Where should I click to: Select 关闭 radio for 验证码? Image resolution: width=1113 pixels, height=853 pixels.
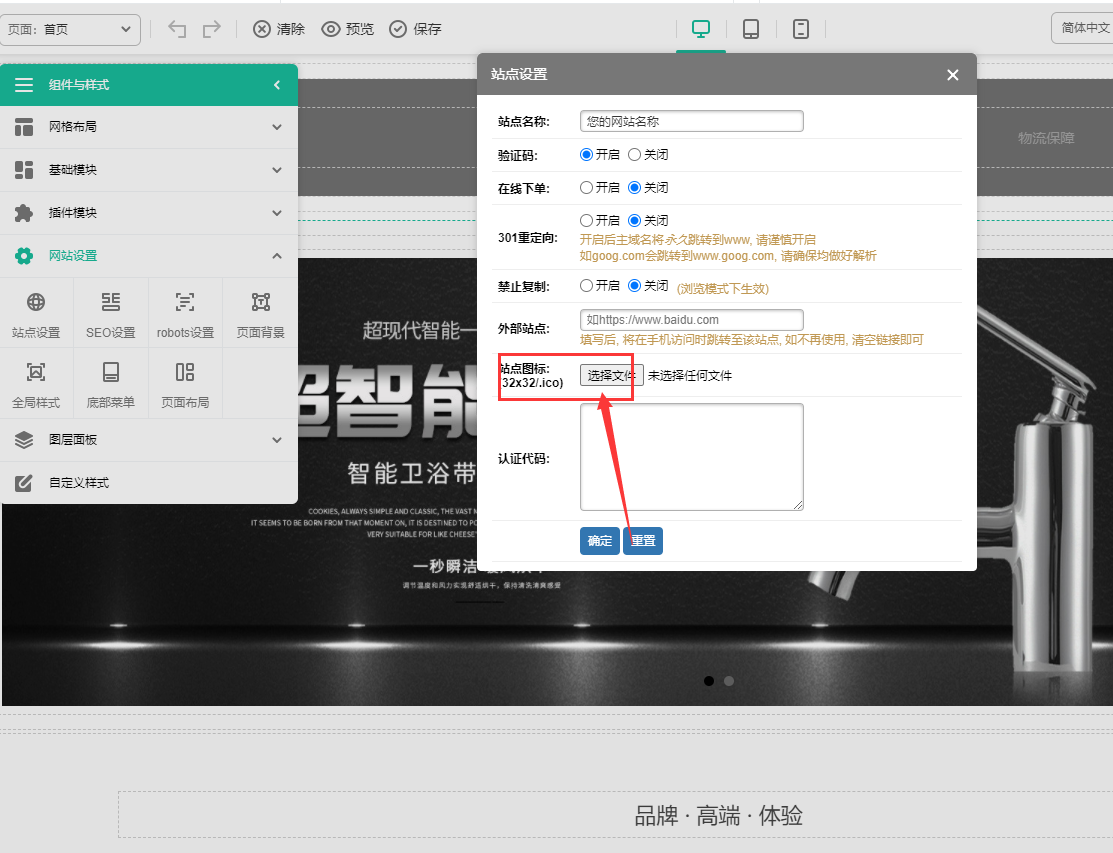click(635, 155)
